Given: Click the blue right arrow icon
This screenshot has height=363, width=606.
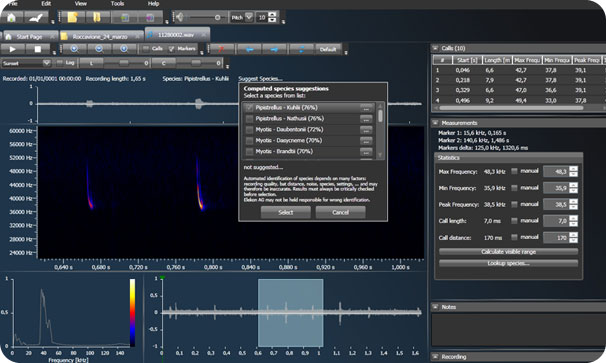Looking at the screenshot, I should click(274, 49).
